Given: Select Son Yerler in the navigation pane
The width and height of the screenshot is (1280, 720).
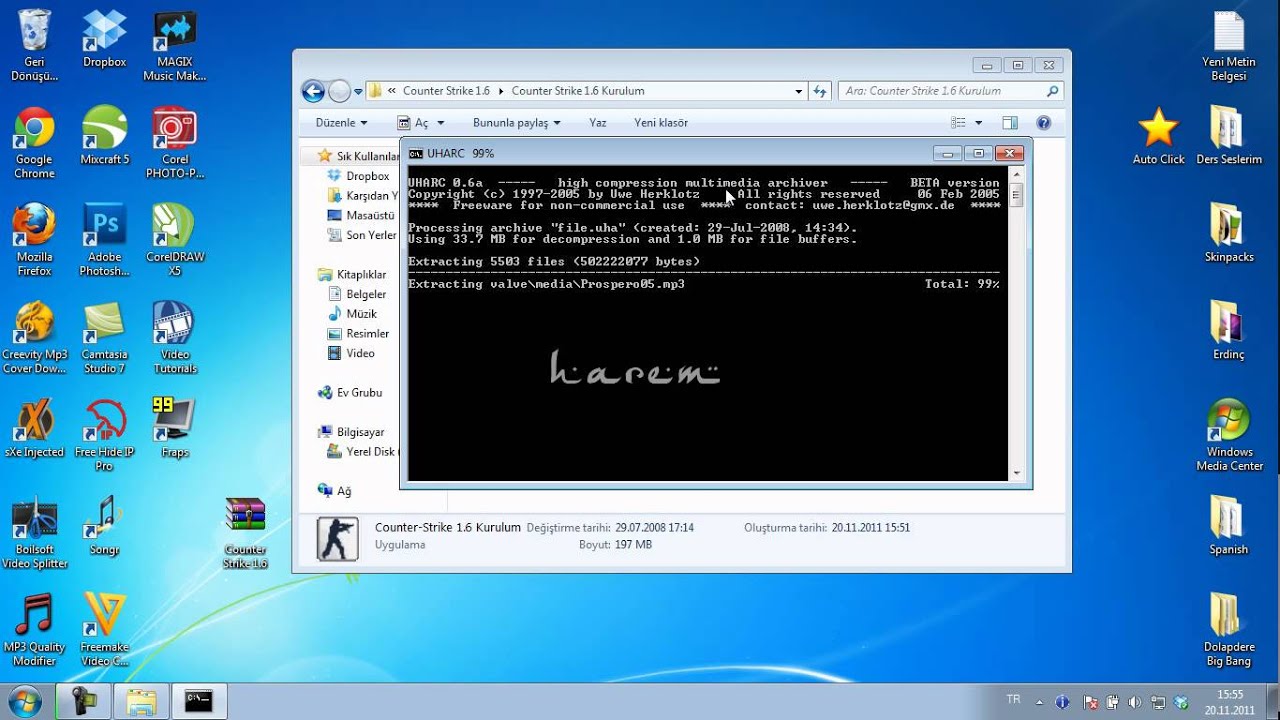Looking at the screenshot, I should (x=361, y=235).
